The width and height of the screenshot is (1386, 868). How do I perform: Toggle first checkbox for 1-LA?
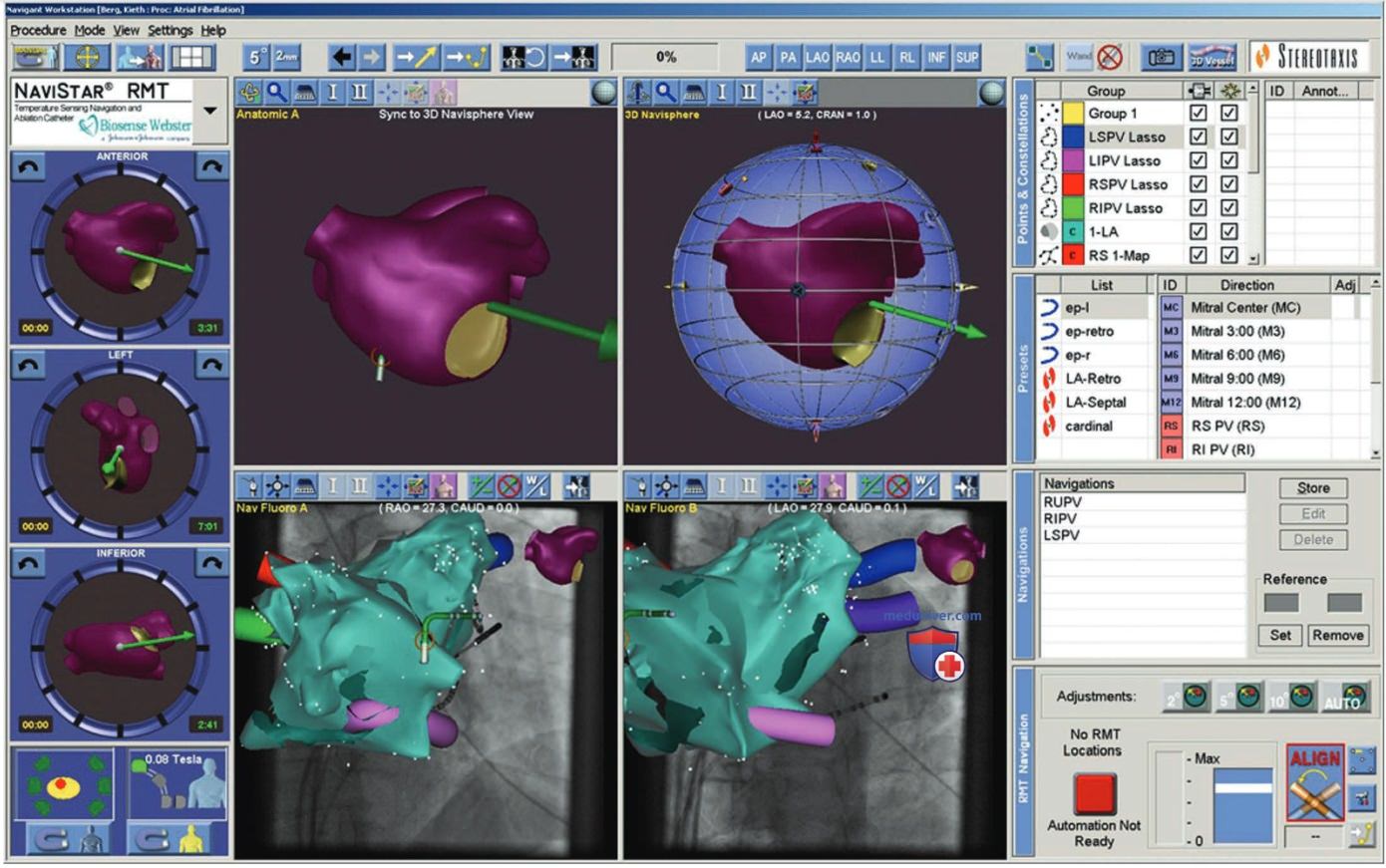(x=1199, y=231)
